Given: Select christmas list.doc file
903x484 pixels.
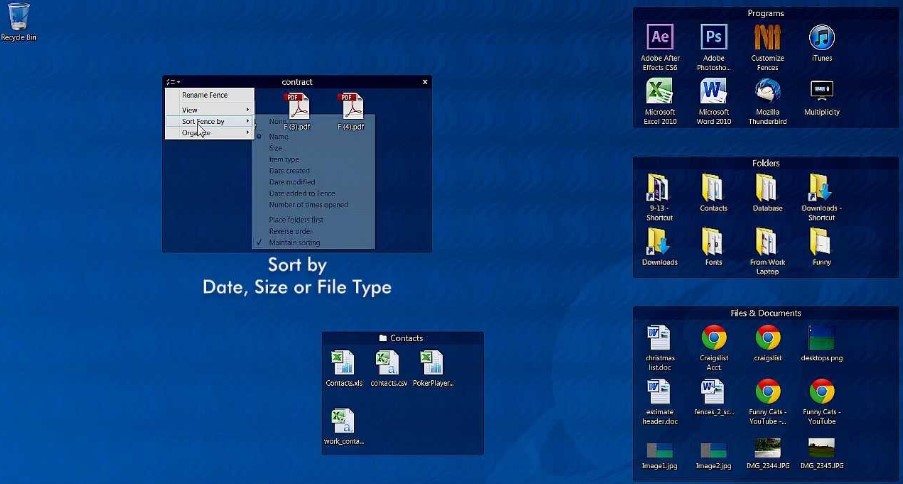Looking at the screenshot, I should tap(660, 338).
